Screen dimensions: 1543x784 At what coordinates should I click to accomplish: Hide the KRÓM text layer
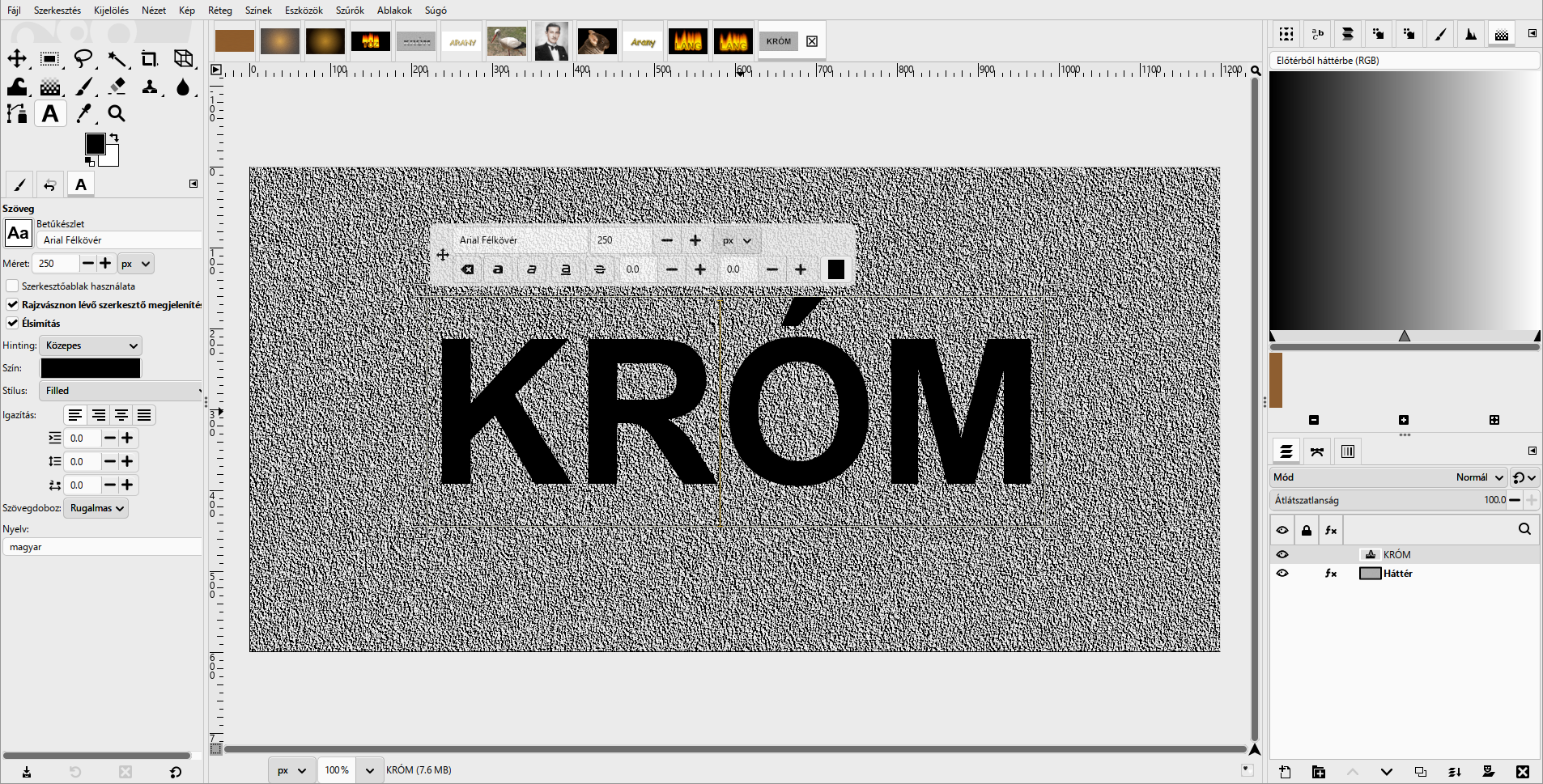tap(1282, 555)
